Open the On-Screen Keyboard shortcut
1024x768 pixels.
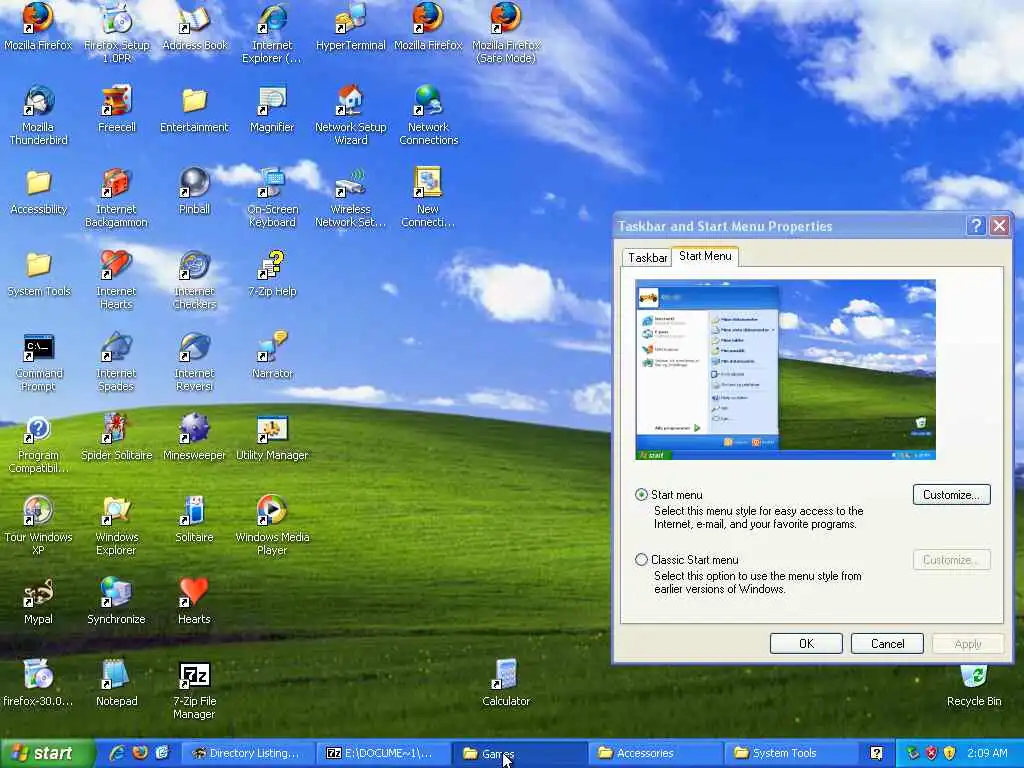(x=272, y=197)
